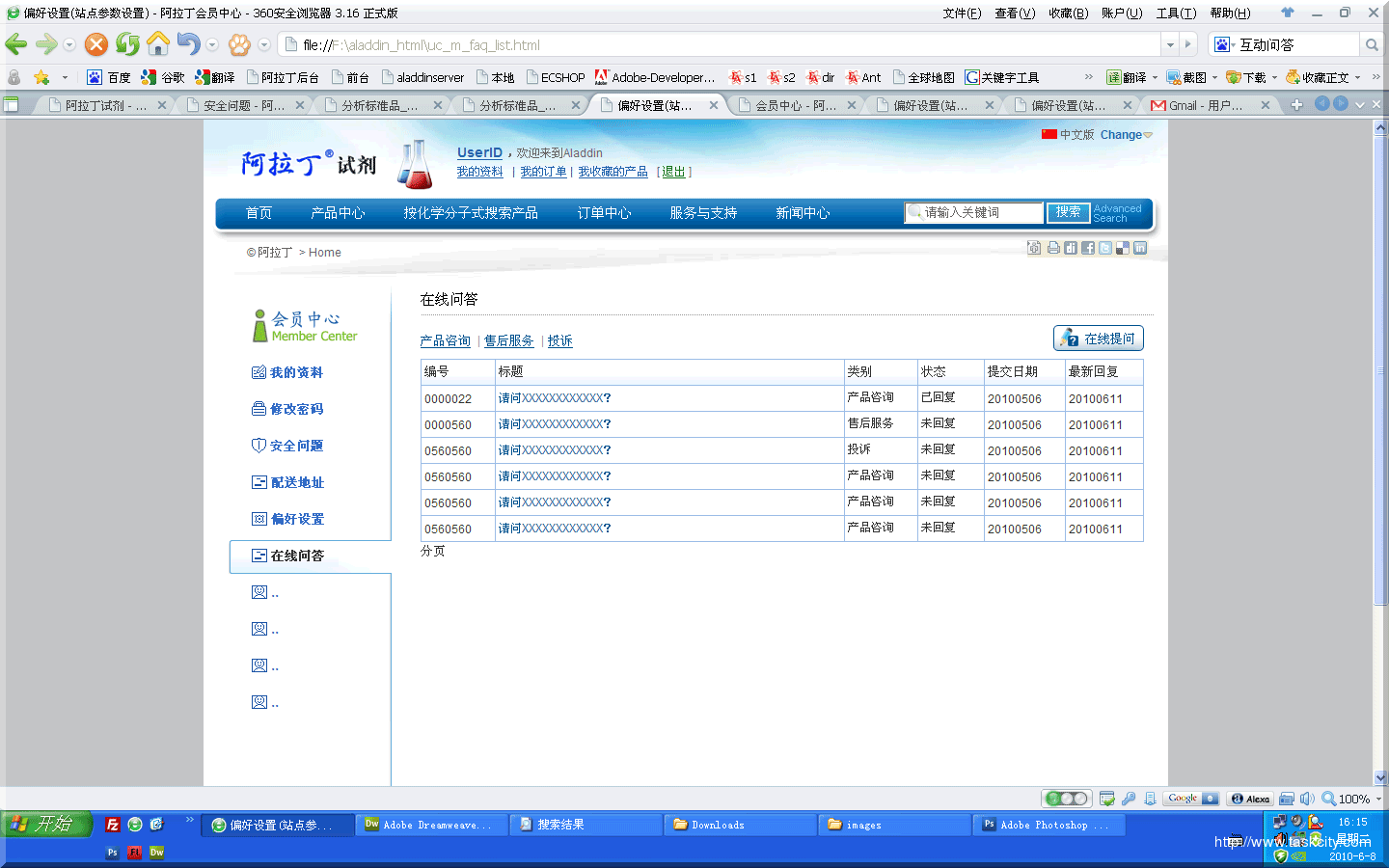Screen dimensions: 1389x868
Task: Click the 在线提问 button
Action: coord(1099,339)
